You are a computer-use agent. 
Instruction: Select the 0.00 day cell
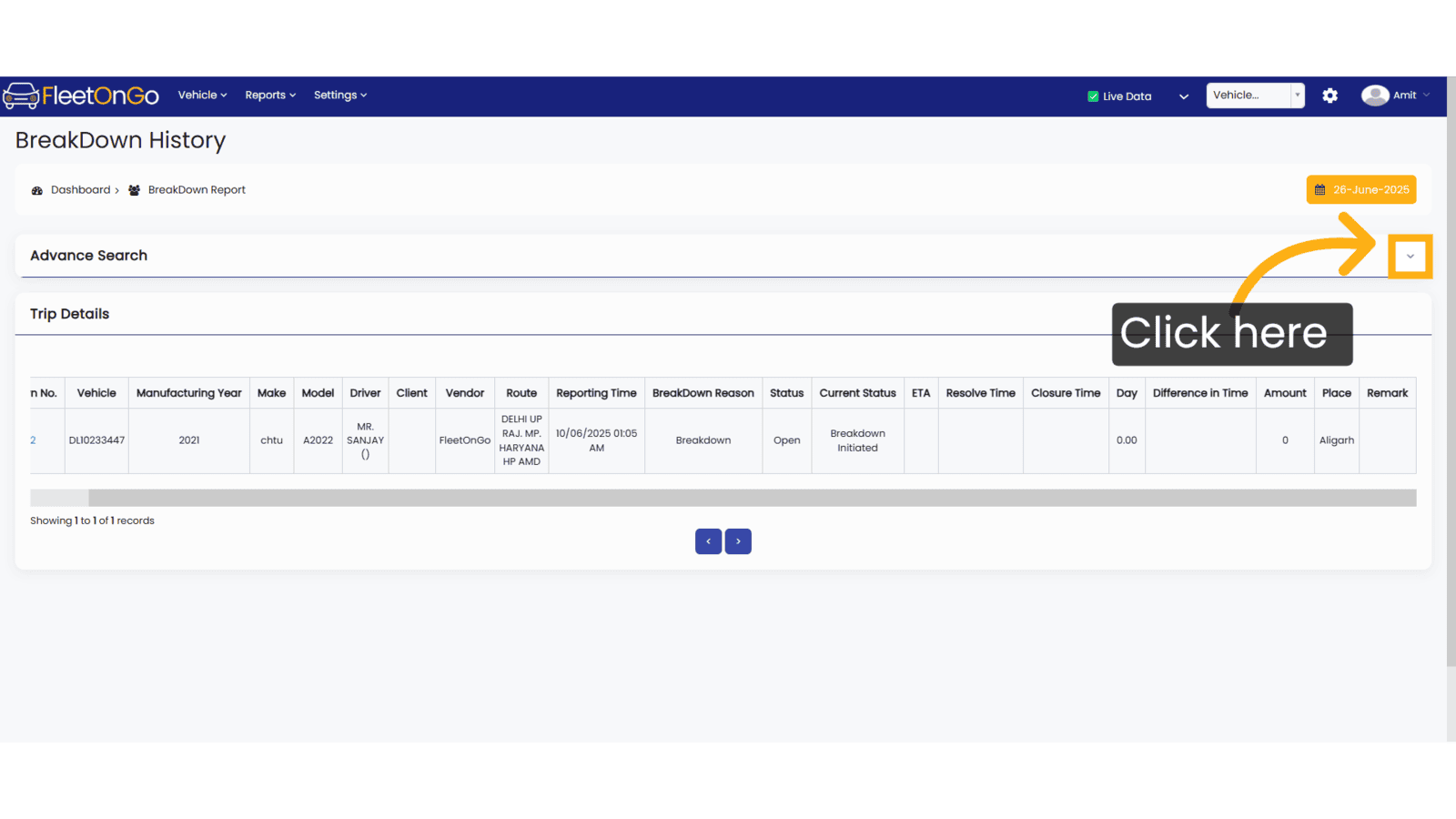point(1127,440)
